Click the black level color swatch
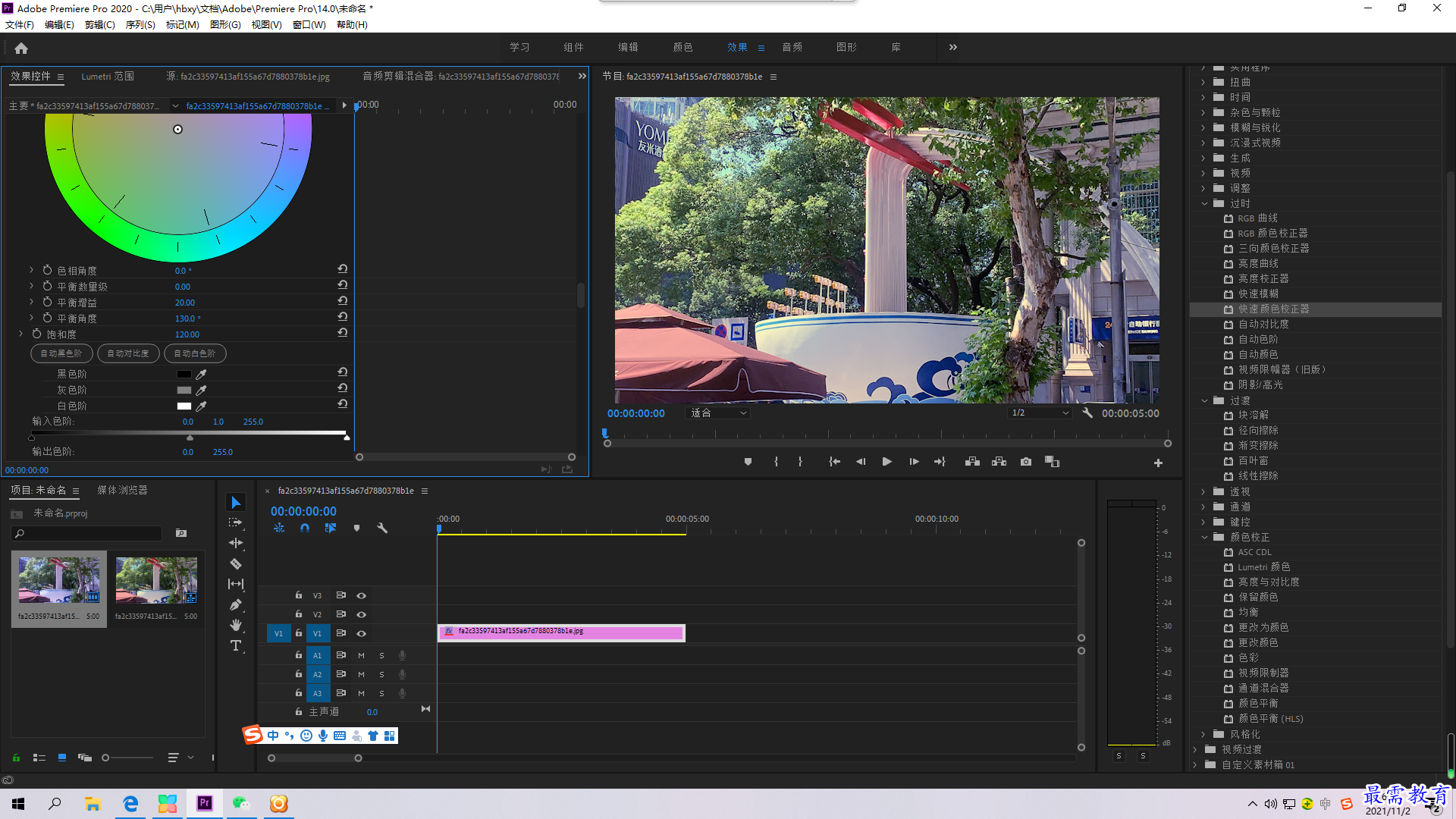 184,375
